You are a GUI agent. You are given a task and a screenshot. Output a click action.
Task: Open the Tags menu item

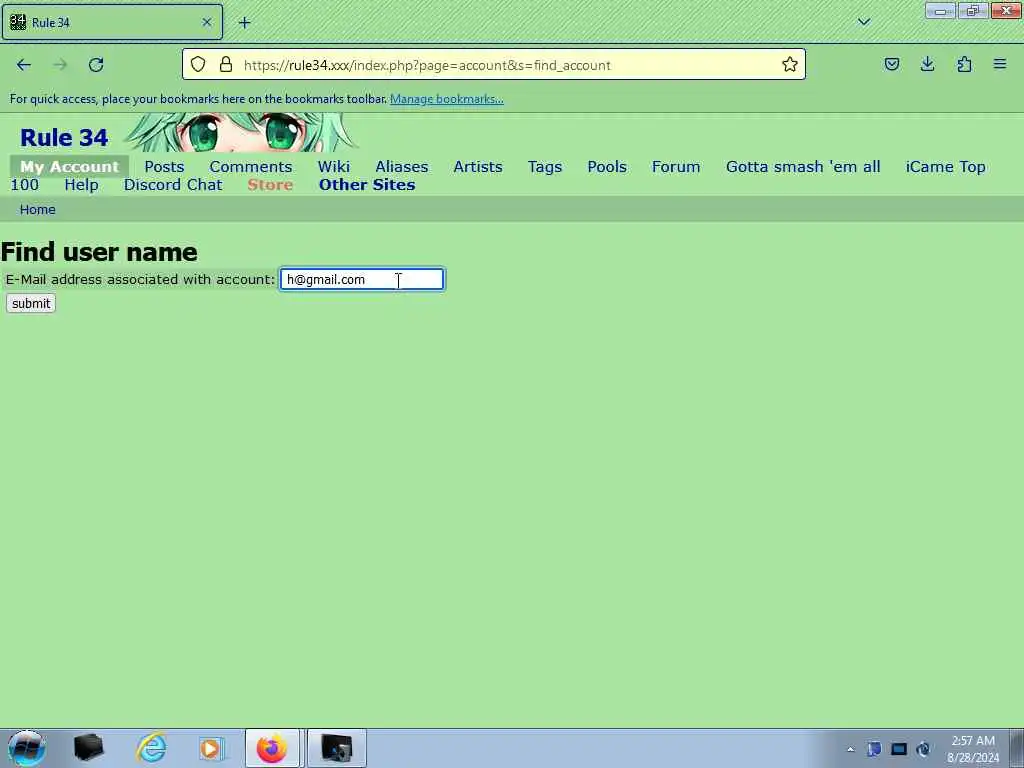pyautogui.click(x=545, y=167)
